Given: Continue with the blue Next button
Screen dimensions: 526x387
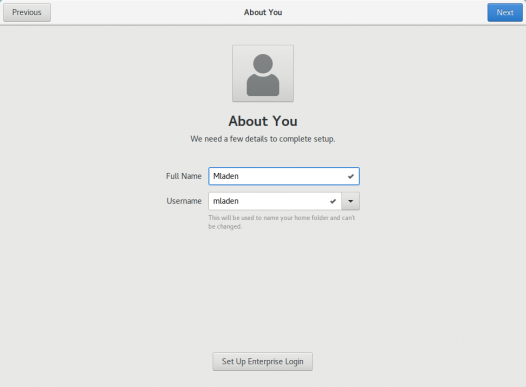Looking at the screenshot, I should [505, 12].
